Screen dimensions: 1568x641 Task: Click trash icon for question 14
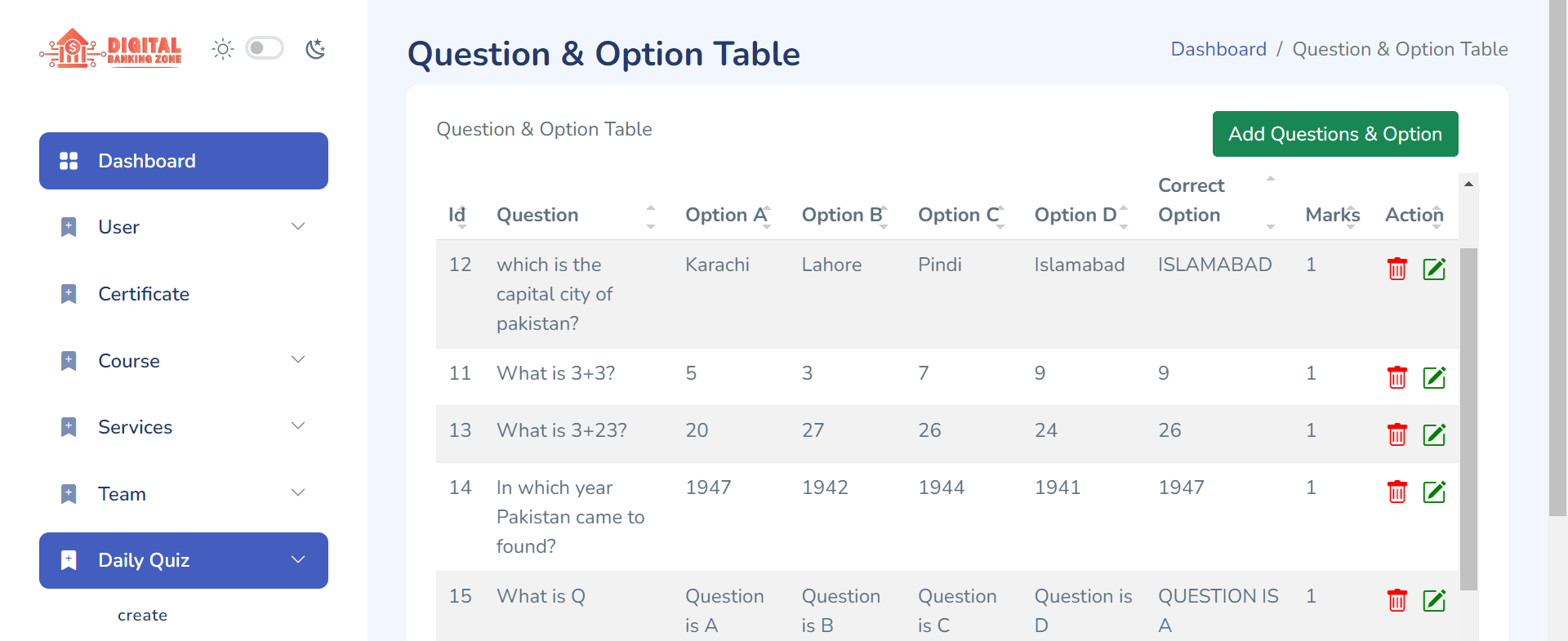tap(1396, 492)
